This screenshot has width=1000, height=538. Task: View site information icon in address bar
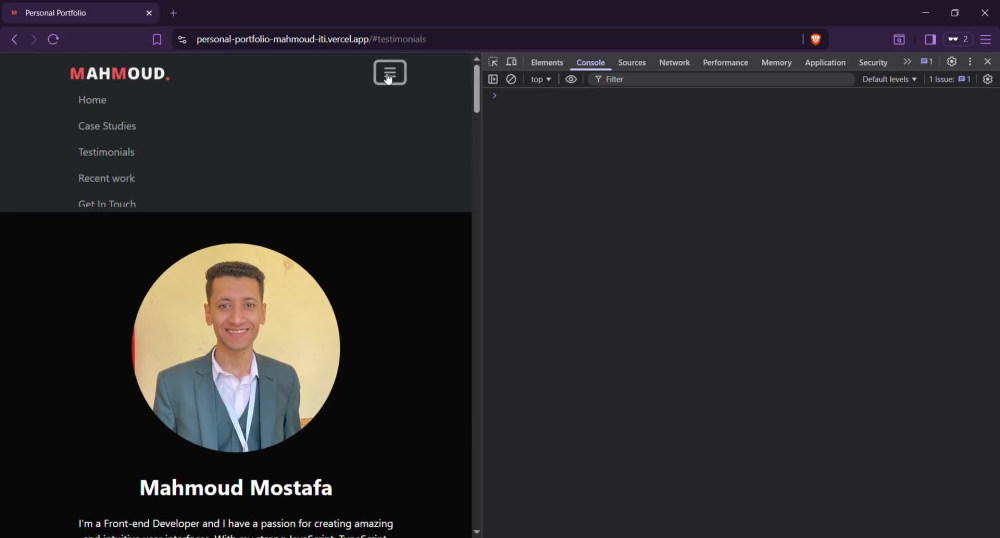[x=182, y=40]
